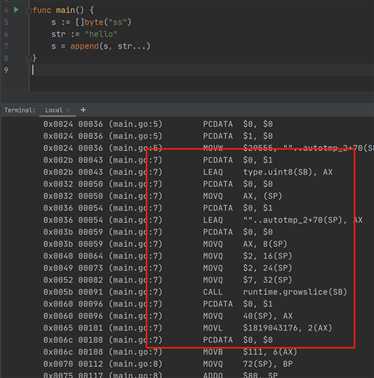Click the LEAQ type.uint8(SB), AX line
This screenshot has height=378, width=374.
pyautogui.click(x=188, y=172)
